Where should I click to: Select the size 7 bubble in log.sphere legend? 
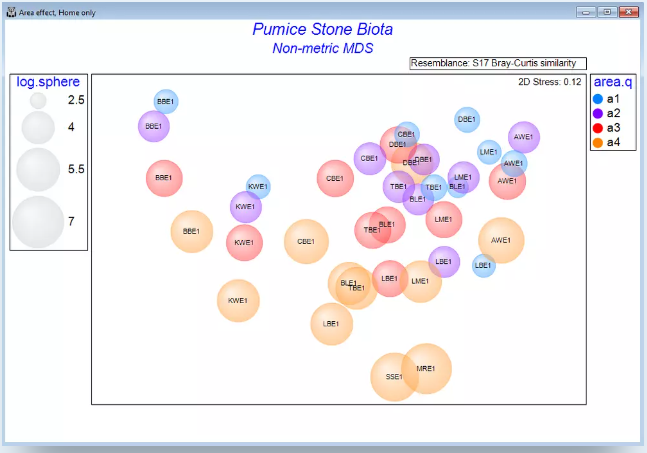click(x=38, y=222)
